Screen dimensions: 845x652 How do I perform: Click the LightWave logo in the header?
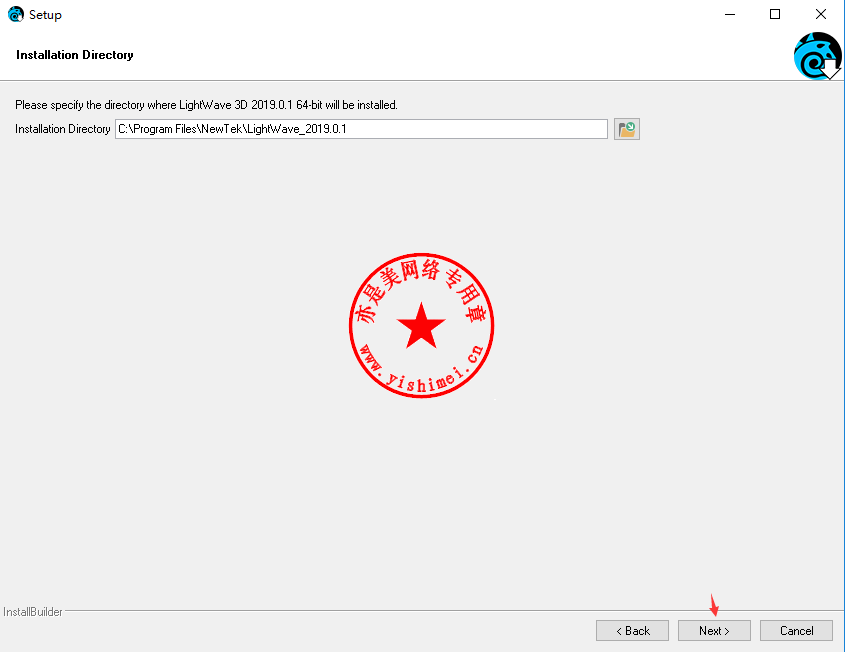coord(817,56)
